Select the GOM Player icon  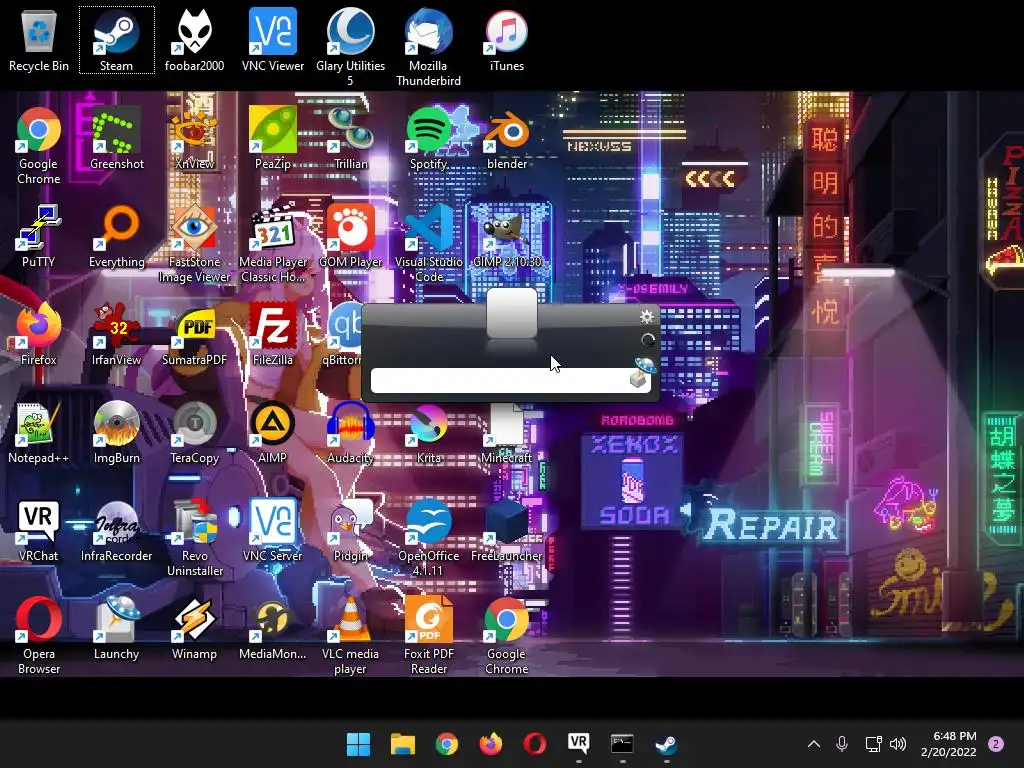click(x=351, y=236)
